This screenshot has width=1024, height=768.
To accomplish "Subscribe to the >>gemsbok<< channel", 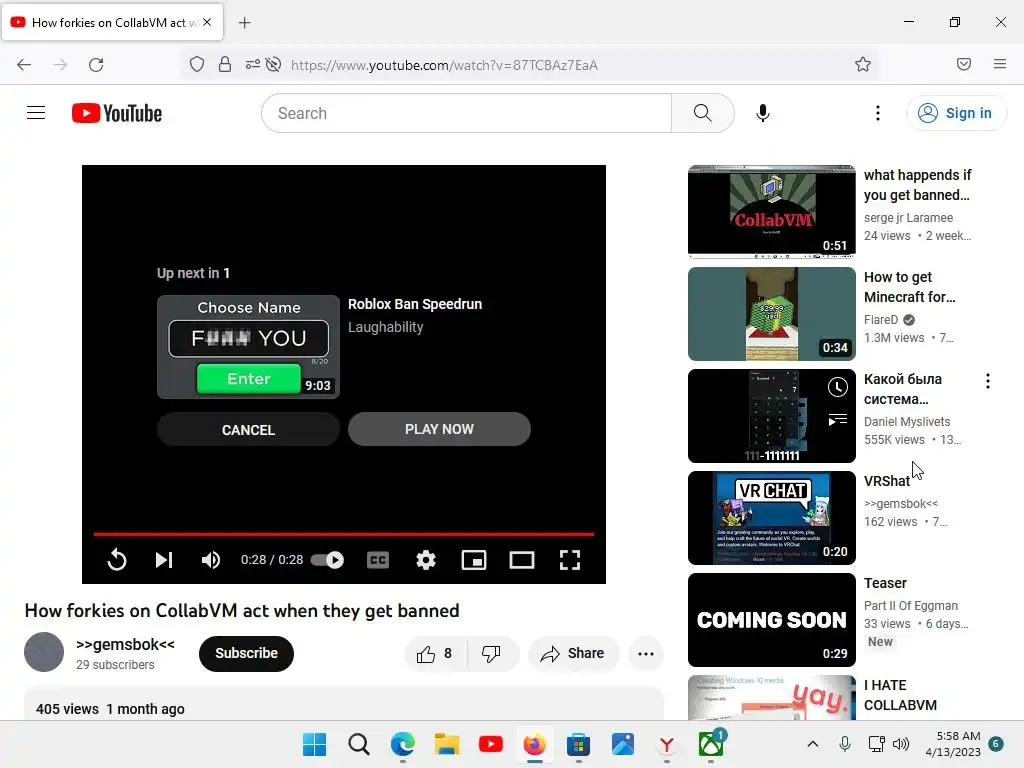I will click(x=246, y=653).
